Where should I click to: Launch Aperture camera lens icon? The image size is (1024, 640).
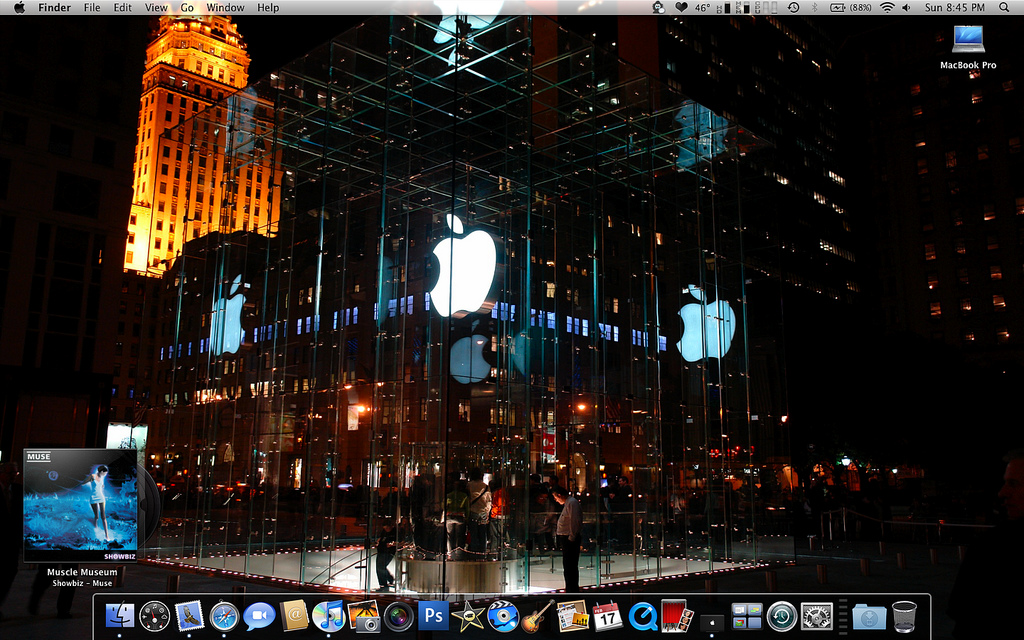click(x=398, y=616)
